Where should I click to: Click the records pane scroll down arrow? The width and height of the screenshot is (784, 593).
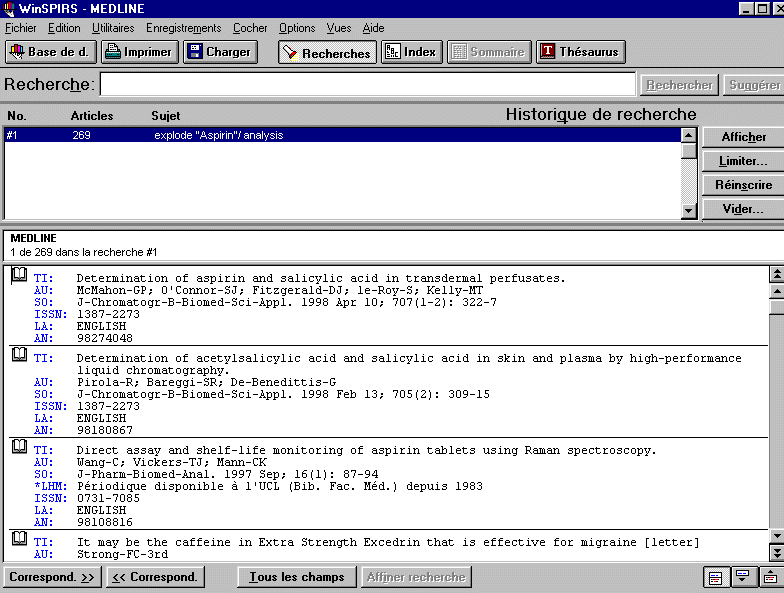pyautogui.click(x=776, y=536)
